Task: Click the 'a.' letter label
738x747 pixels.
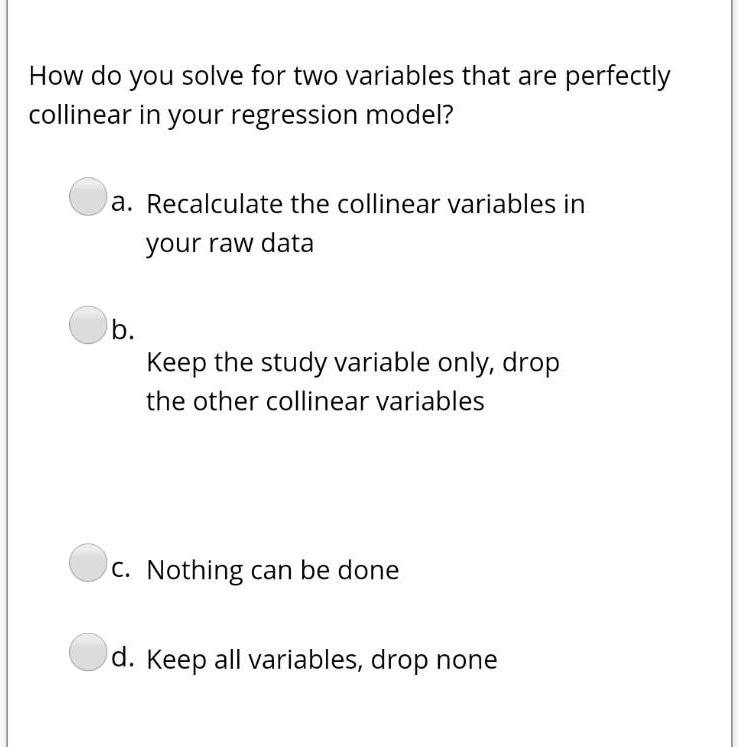Action: pyautogui.click(x=122, y=202)
